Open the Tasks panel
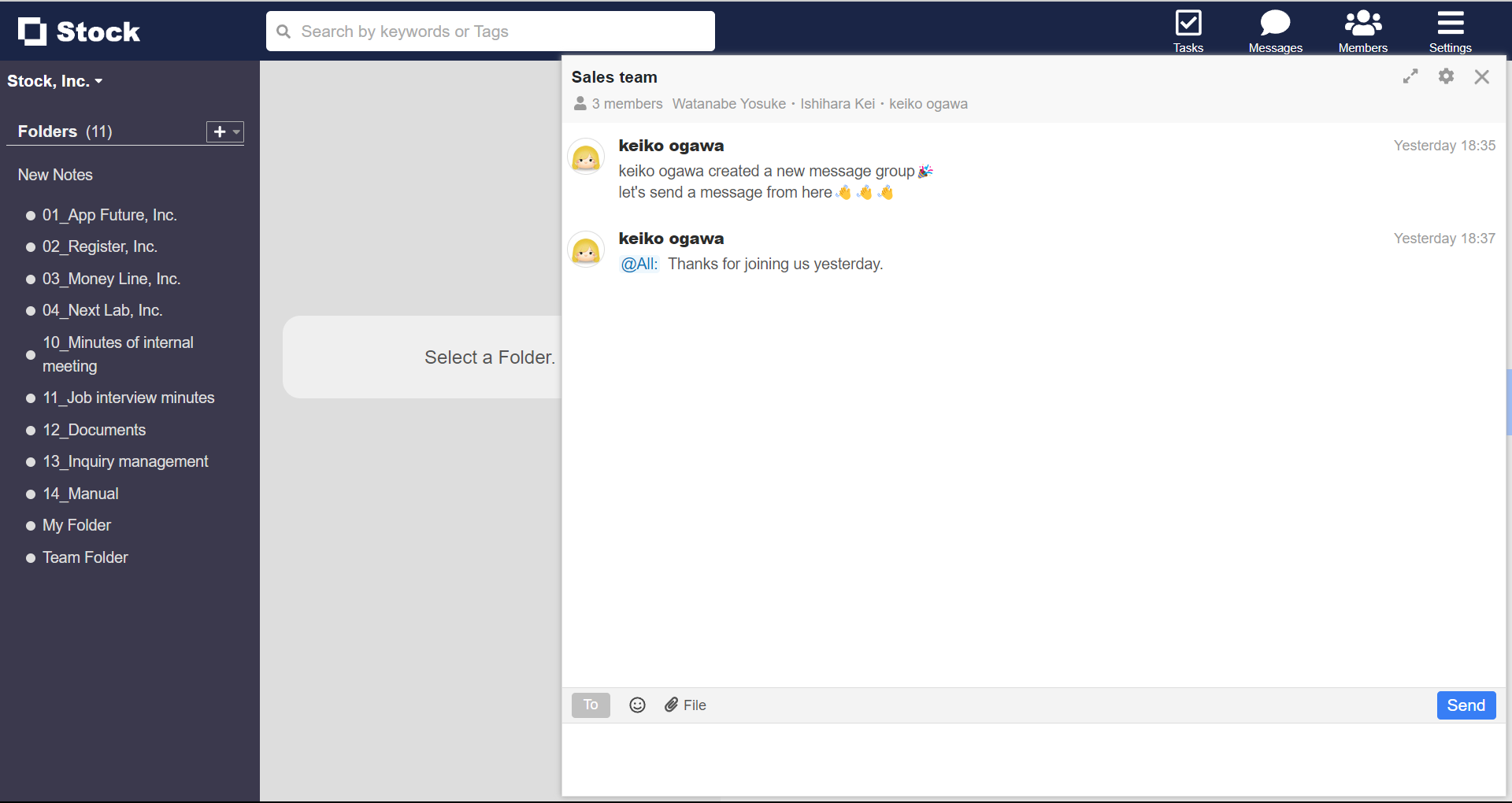Image resolution: width=1512 pixels, height=803 pixels. pos(1188,31)
